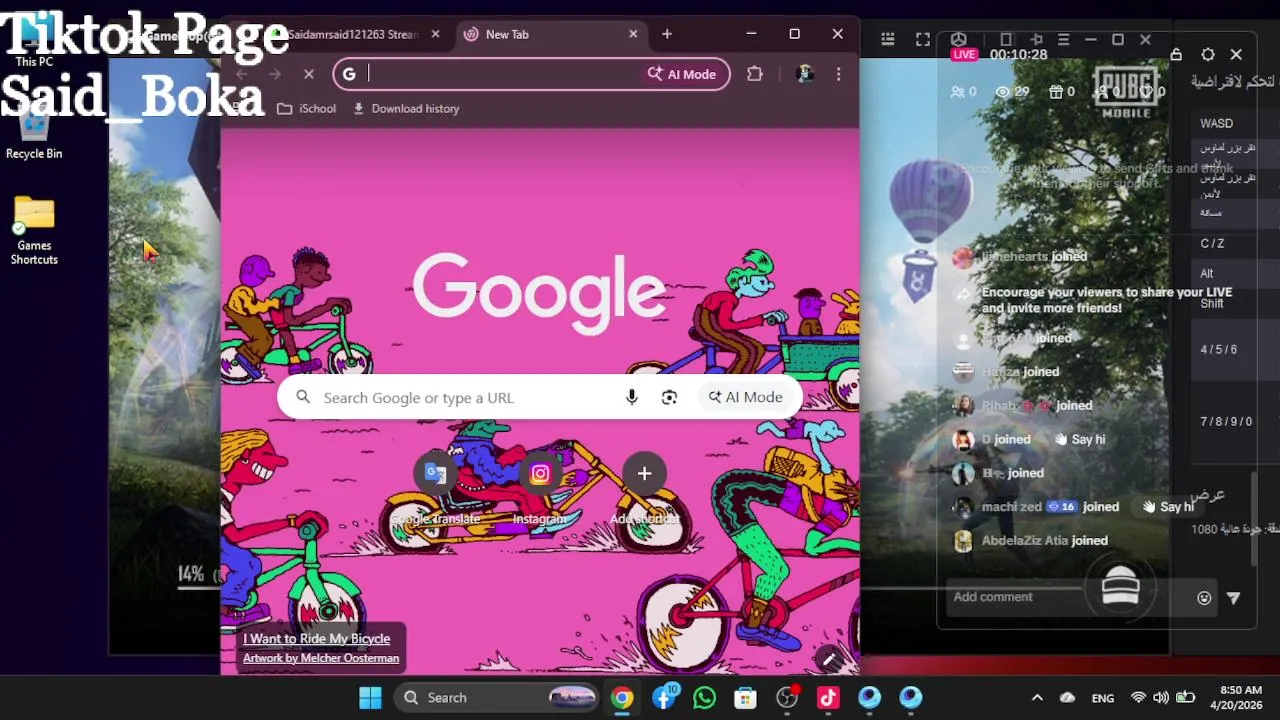Start voice search with the microphone

coord(631,397)
